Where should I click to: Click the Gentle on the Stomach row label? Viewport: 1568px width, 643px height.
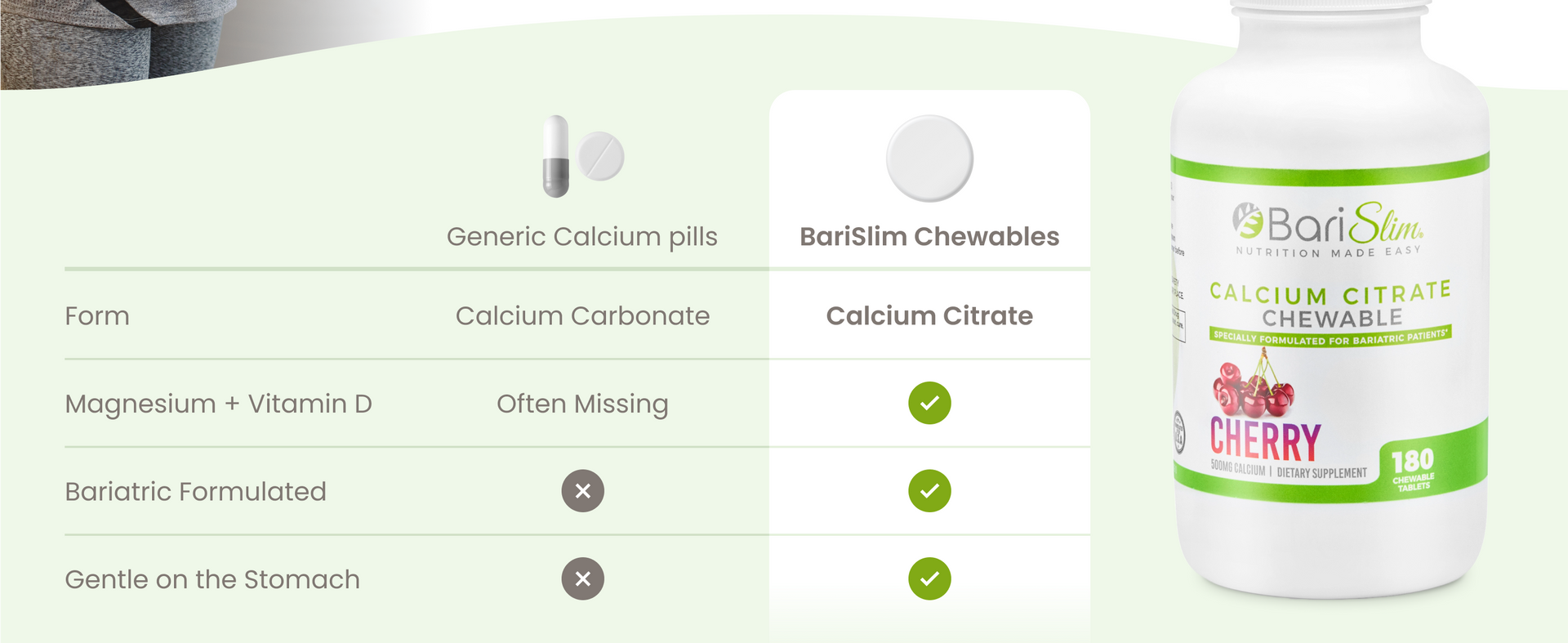click(212, 579)
